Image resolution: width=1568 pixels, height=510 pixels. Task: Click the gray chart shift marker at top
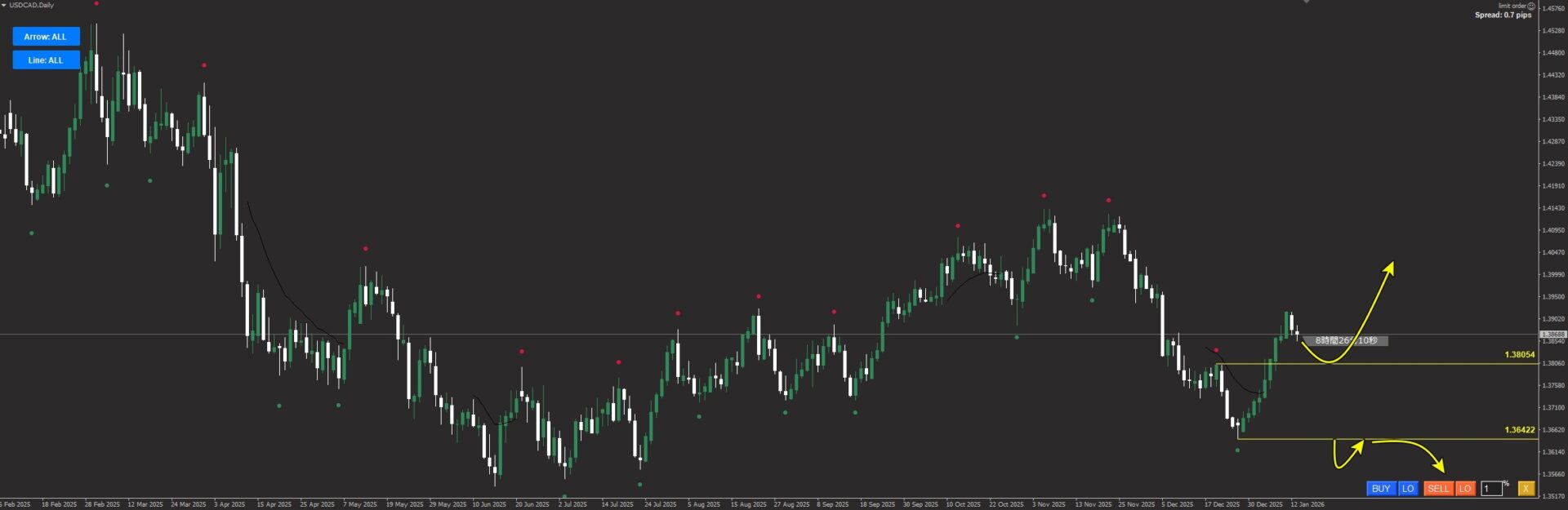tap(1306, 2)
